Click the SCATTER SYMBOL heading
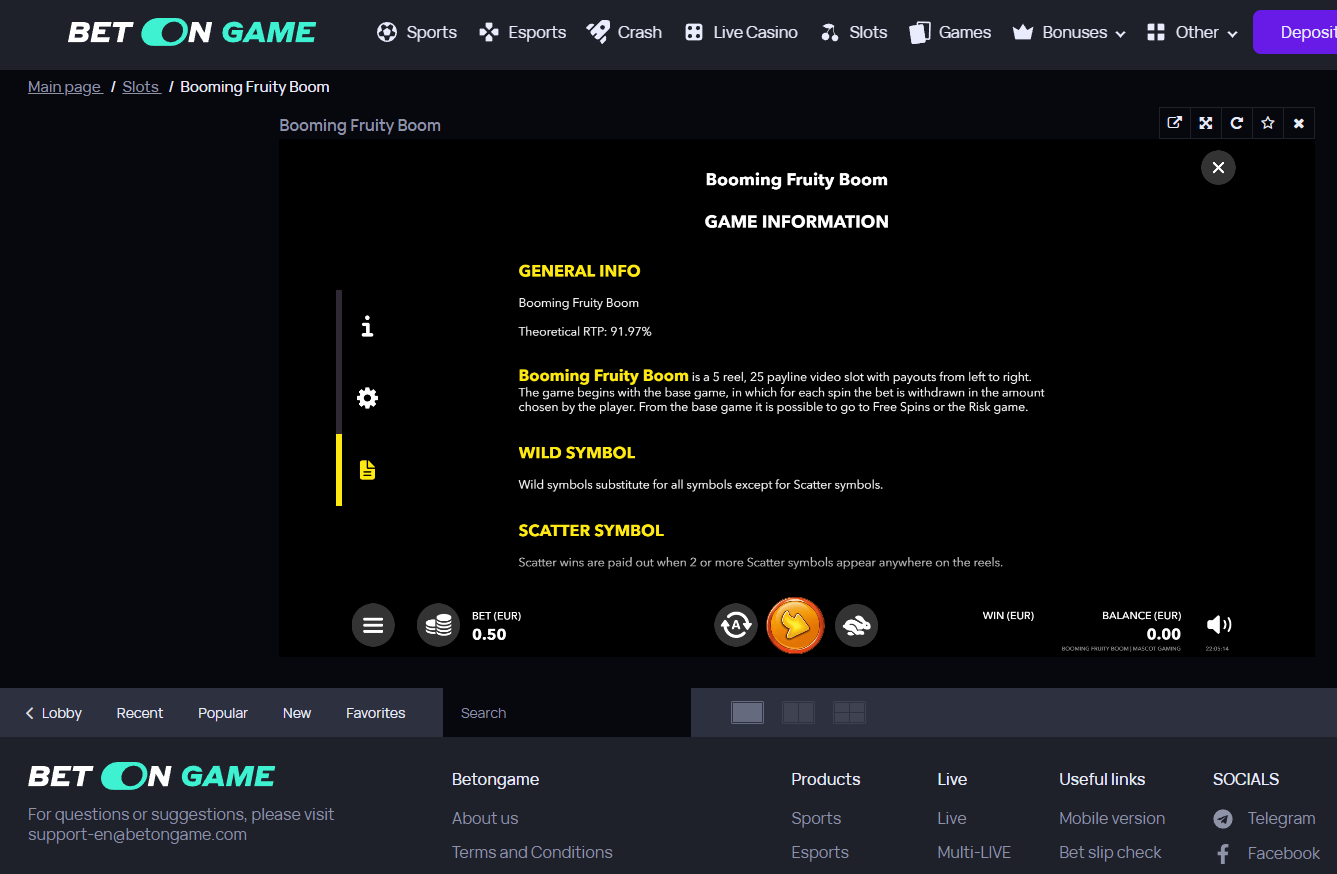1337x874 pixels. coord(591,531)
